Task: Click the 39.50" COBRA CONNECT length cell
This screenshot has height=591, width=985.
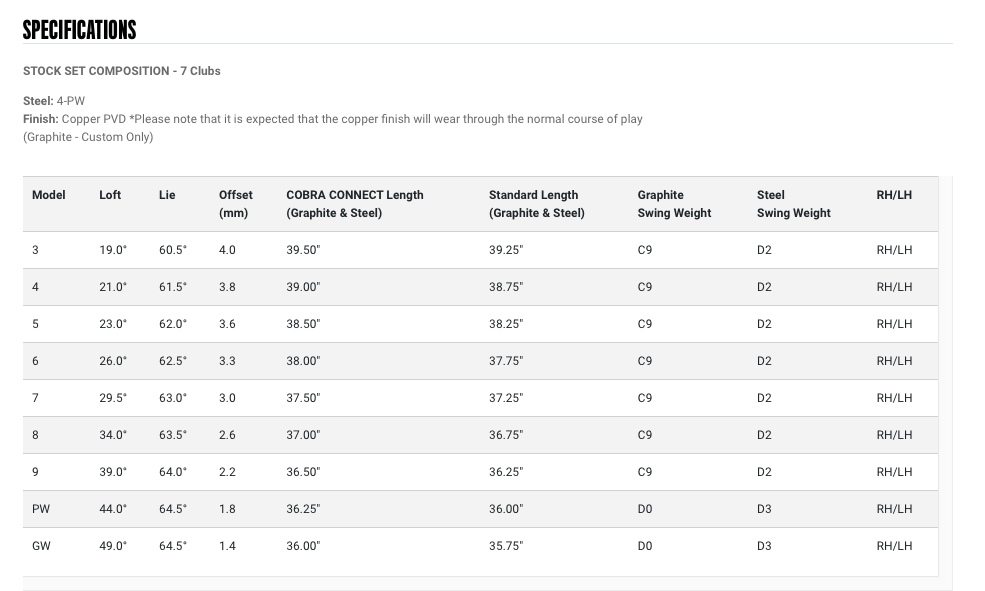Action: click(303, 250)
